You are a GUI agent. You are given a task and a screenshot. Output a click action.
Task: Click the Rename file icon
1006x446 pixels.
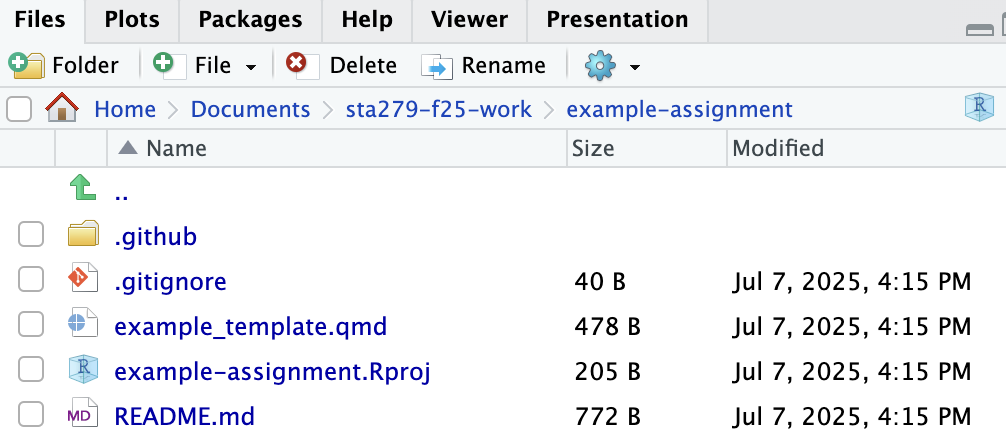(437, 67)
